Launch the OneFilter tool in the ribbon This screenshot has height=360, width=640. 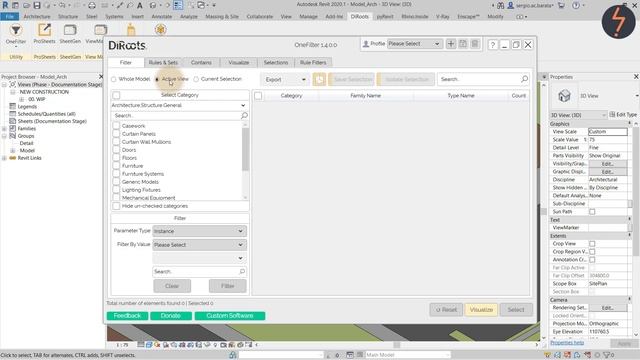click(x=16, y=33)
